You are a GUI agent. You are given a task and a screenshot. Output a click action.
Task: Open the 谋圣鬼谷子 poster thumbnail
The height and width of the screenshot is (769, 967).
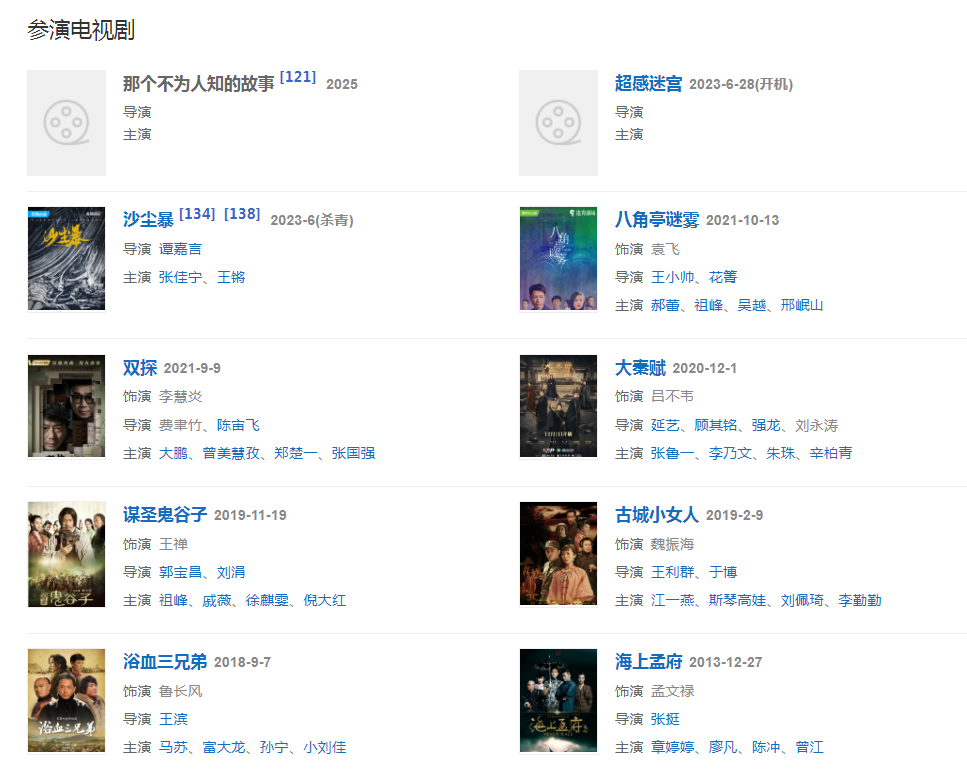67,554
